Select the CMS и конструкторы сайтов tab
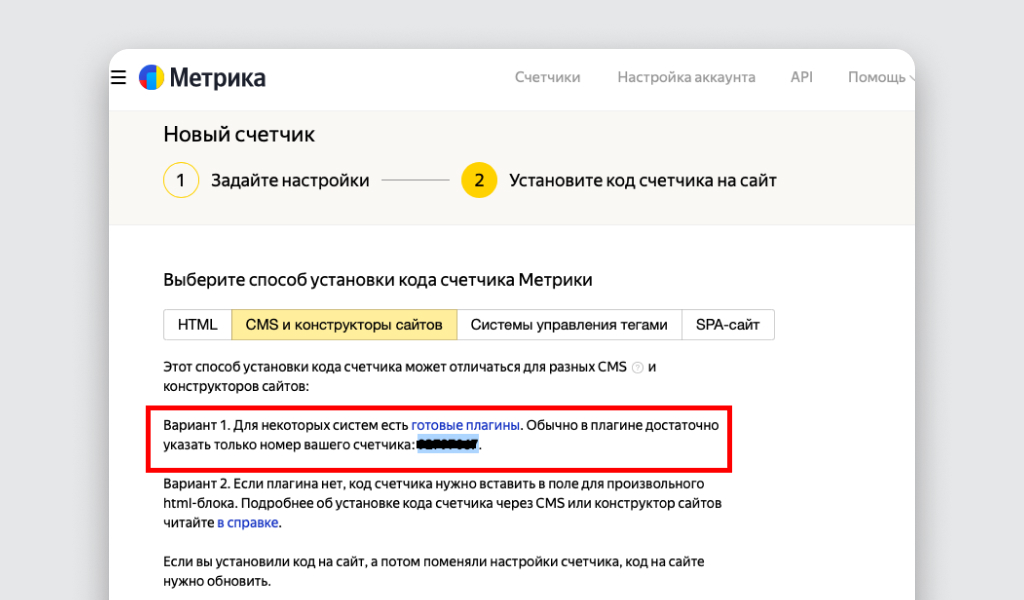 click(x=344, y=324)
